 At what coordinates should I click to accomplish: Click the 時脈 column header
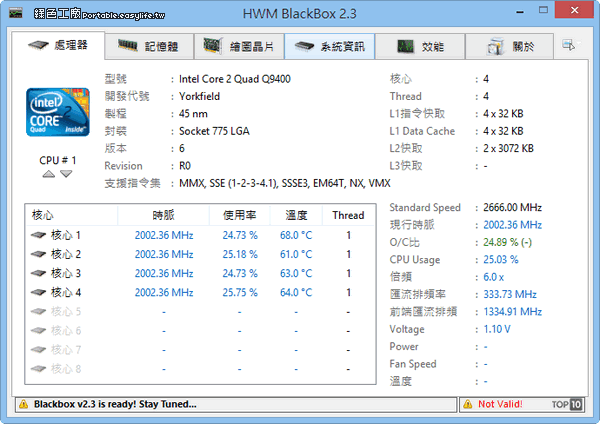[x=163, y=215]
